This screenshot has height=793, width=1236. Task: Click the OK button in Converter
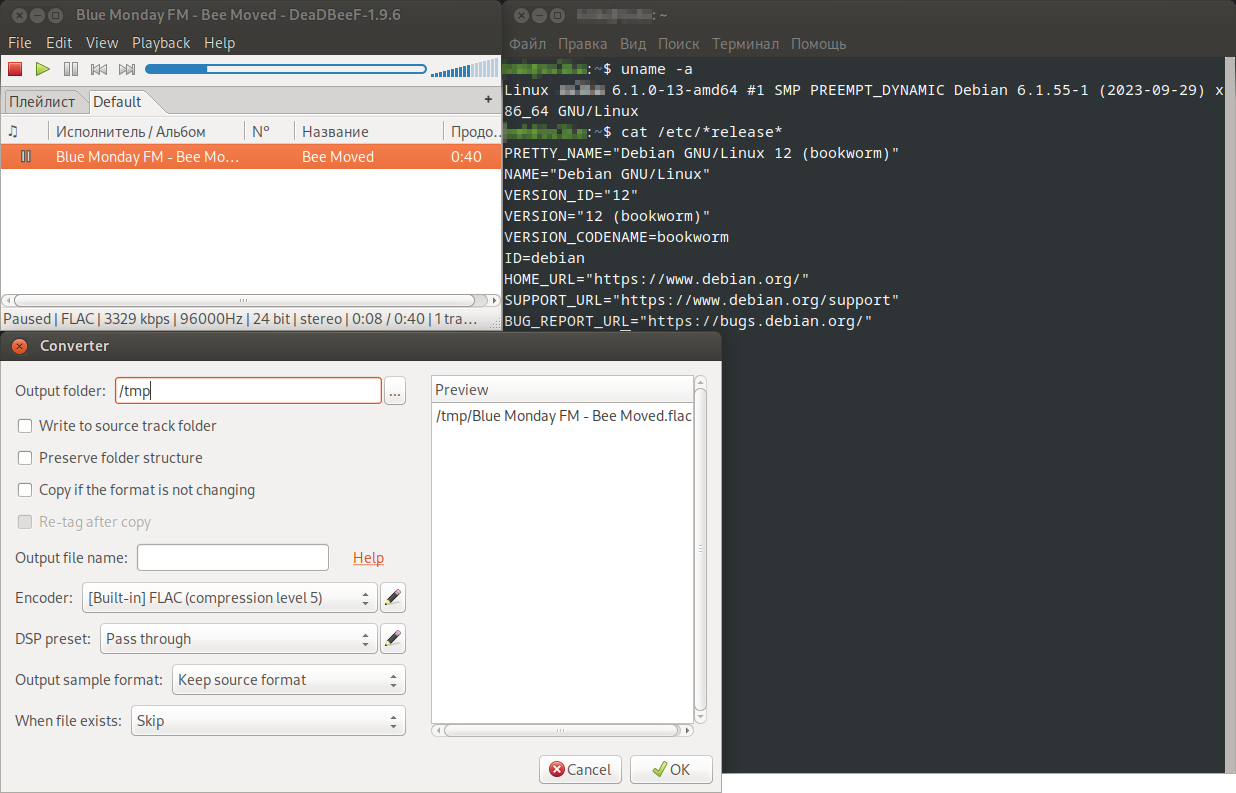tap(671, 769)
